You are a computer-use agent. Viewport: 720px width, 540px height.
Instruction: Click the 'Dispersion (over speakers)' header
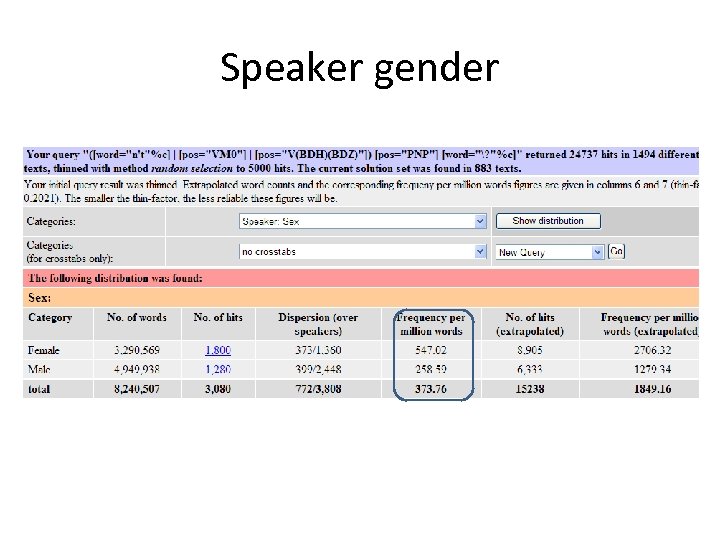(318, 324)
